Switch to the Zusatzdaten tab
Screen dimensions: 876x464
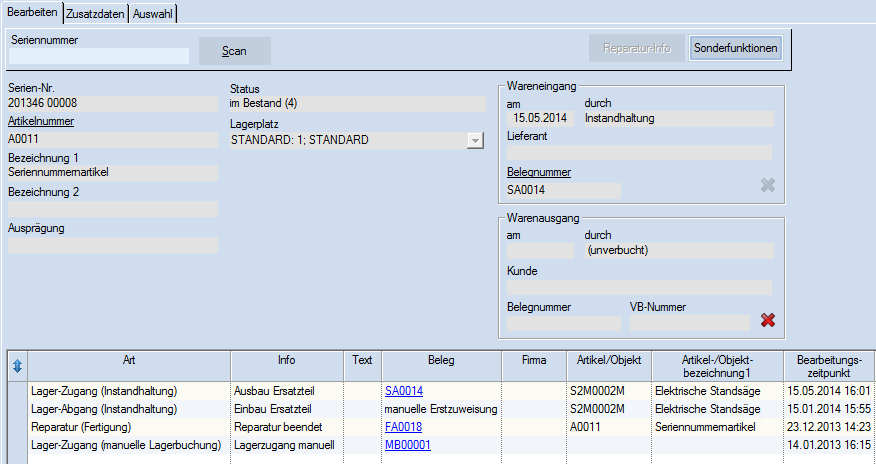[x=95, y=12]
